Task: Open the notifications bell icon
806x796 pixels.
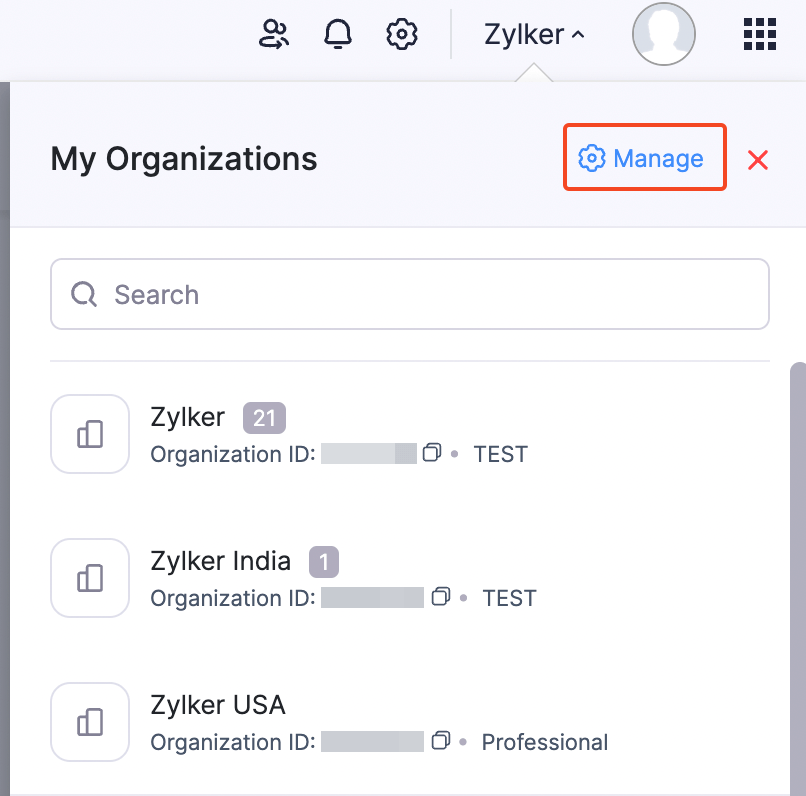Action: 337,33
